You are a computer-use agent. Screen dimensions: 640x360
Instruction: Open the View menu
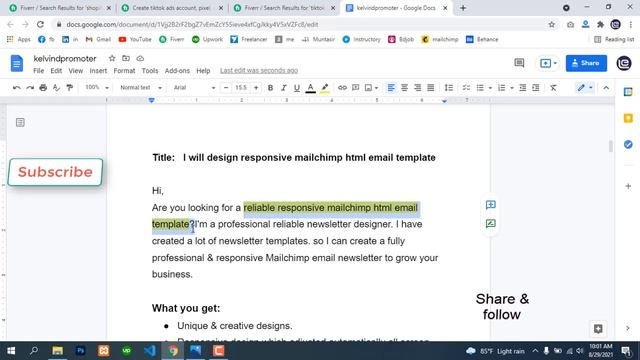point(76,71)
